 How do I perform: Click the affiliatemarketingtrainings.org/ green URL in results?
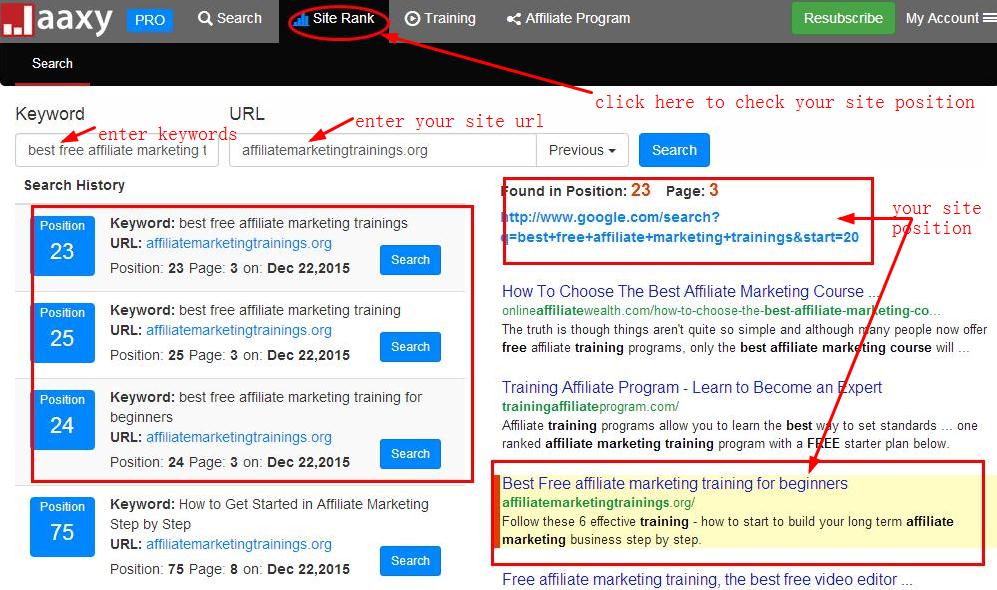[x=598, y=503]
